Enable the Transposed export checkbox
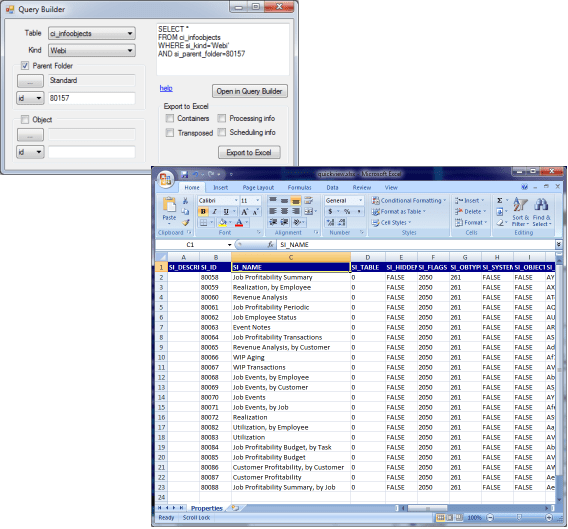 click(170, 133)
